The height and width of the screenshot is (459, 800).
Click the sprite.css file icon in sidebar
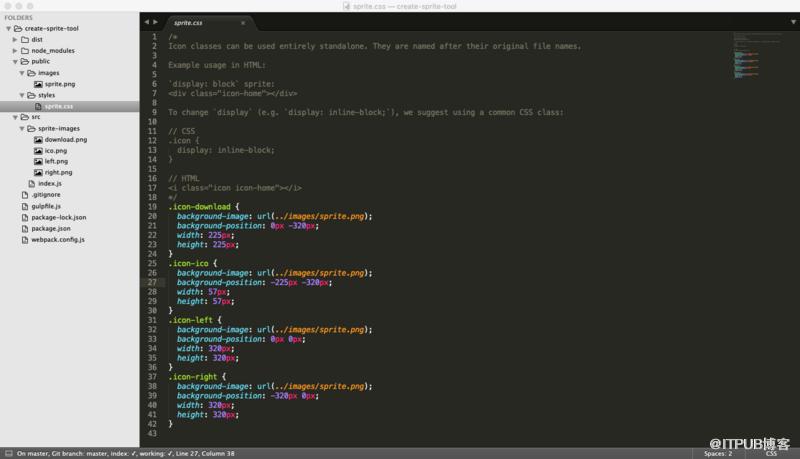(x=38, y=106)
